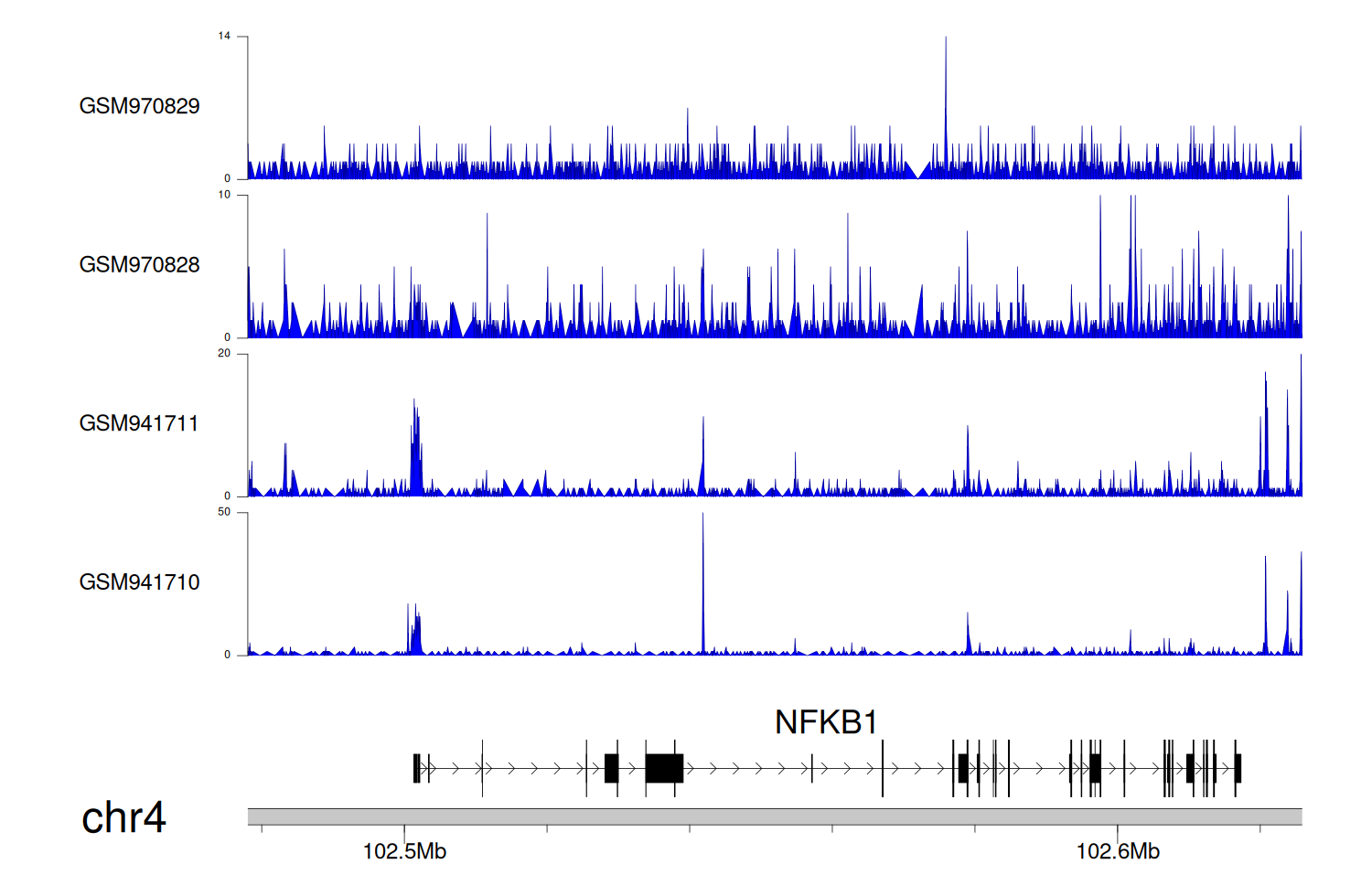Click the gap triangle in GSM970829 signal

pos(917,171)
